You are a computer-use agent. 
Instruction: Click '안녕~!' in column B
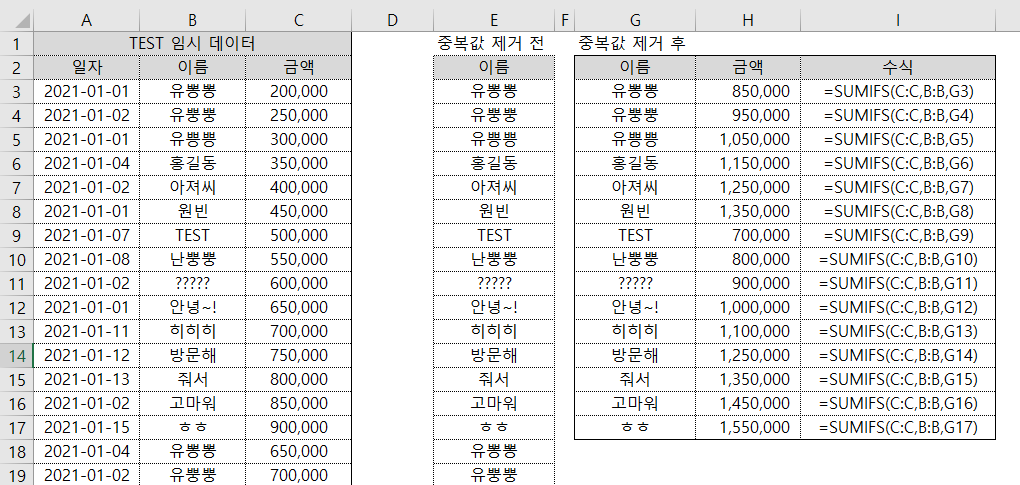tap(193, 308)
